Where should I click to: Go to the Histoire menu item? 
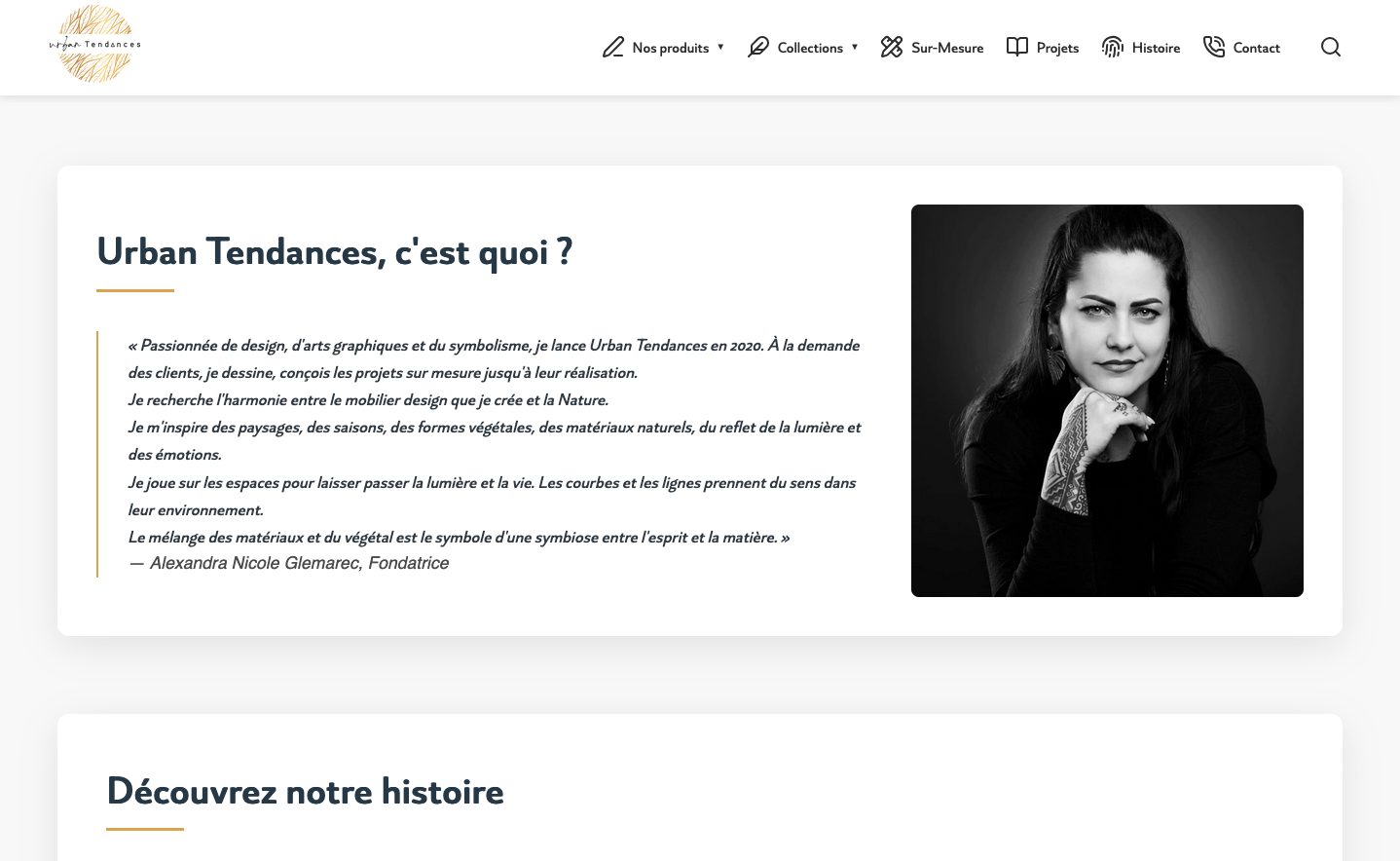(1154, 47)
